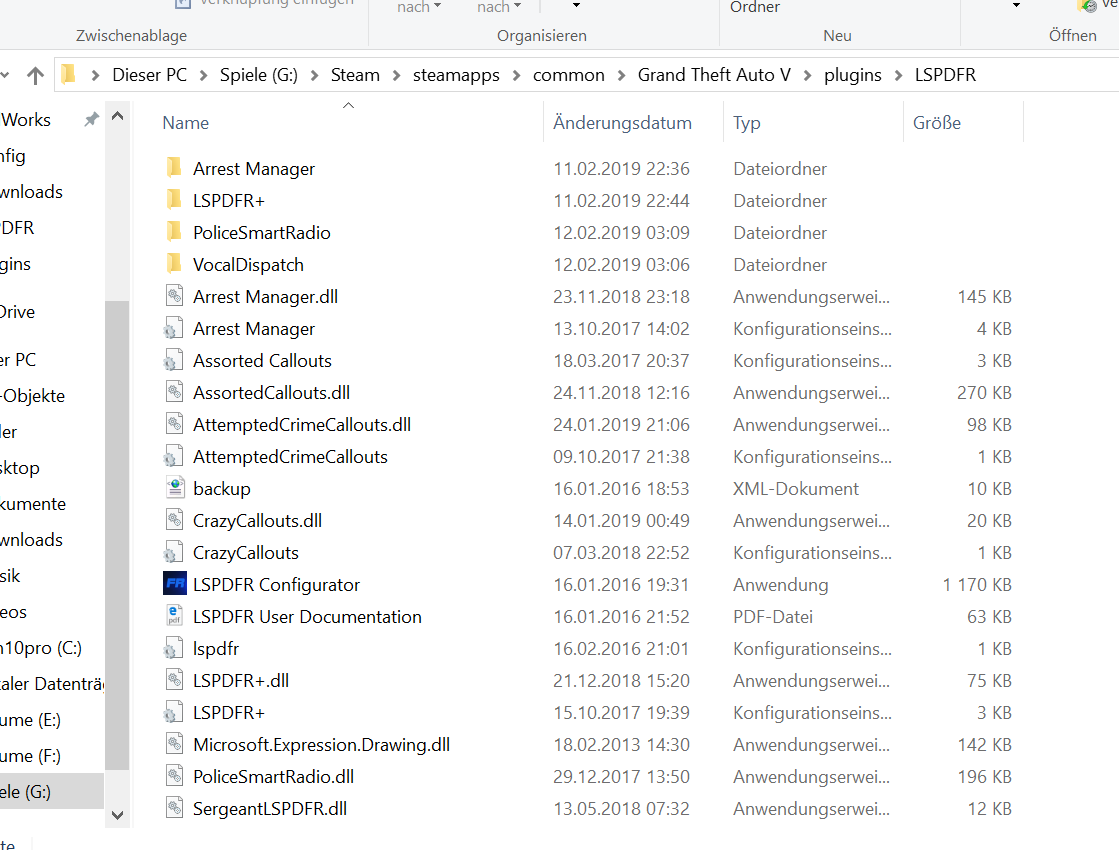
Task: Click the navigation pane scrollbar thumb
Action: (117, 535)
